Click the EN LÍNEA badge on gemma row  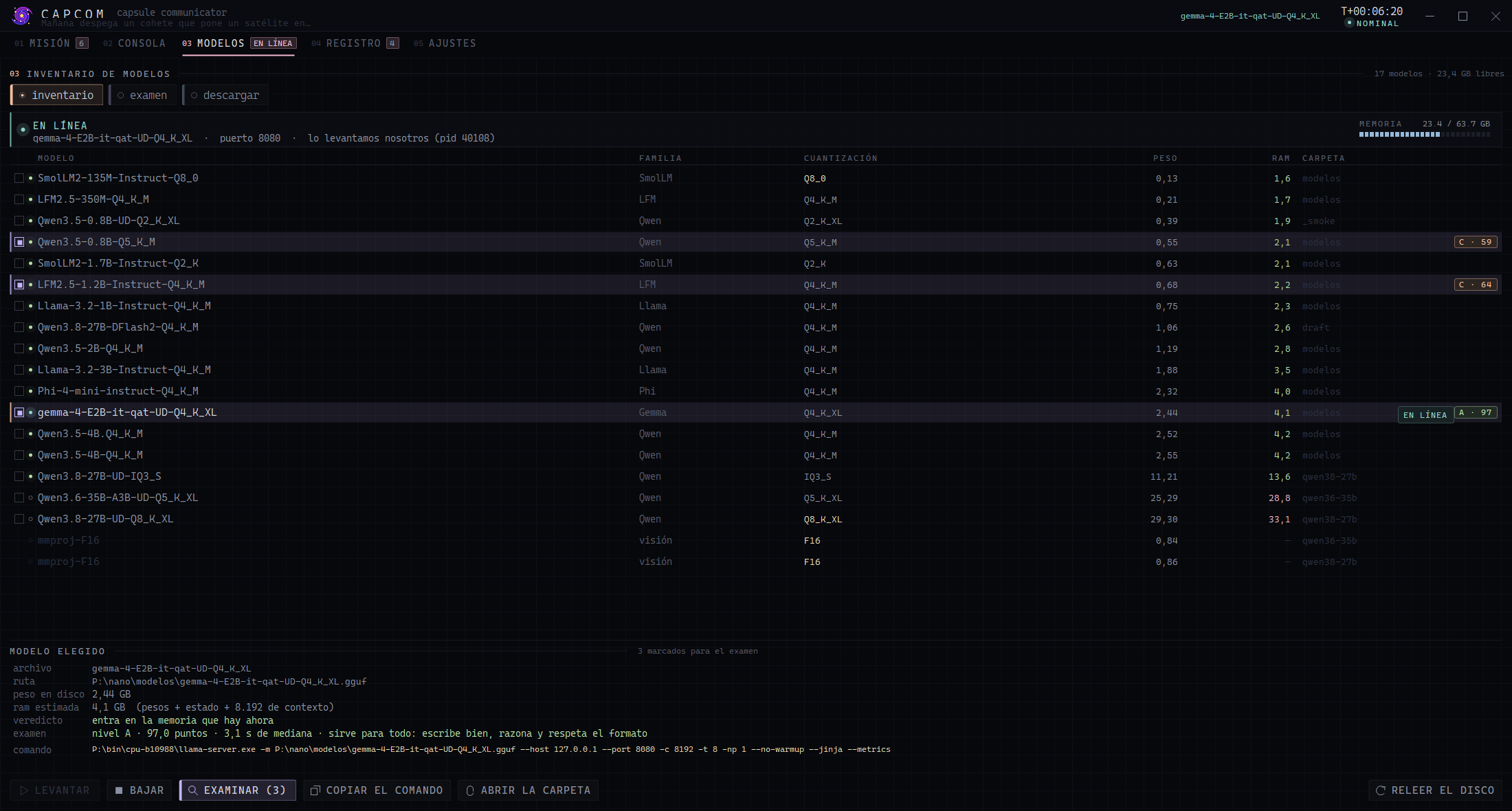pyautogui.click(x=1426, y=415)
